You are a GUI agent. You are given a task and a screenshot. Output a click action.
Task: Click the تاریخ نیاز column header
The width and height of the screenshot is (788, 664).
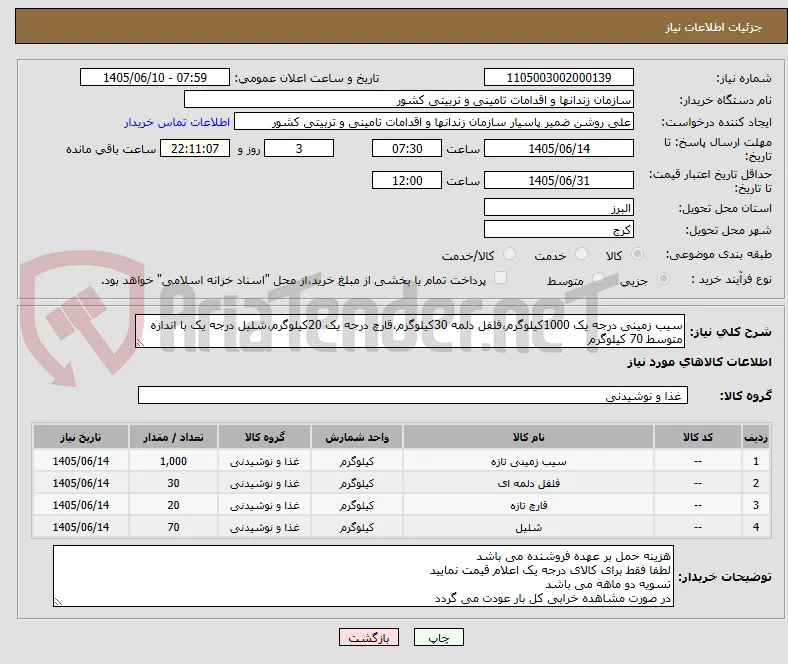tap(81, 437)
